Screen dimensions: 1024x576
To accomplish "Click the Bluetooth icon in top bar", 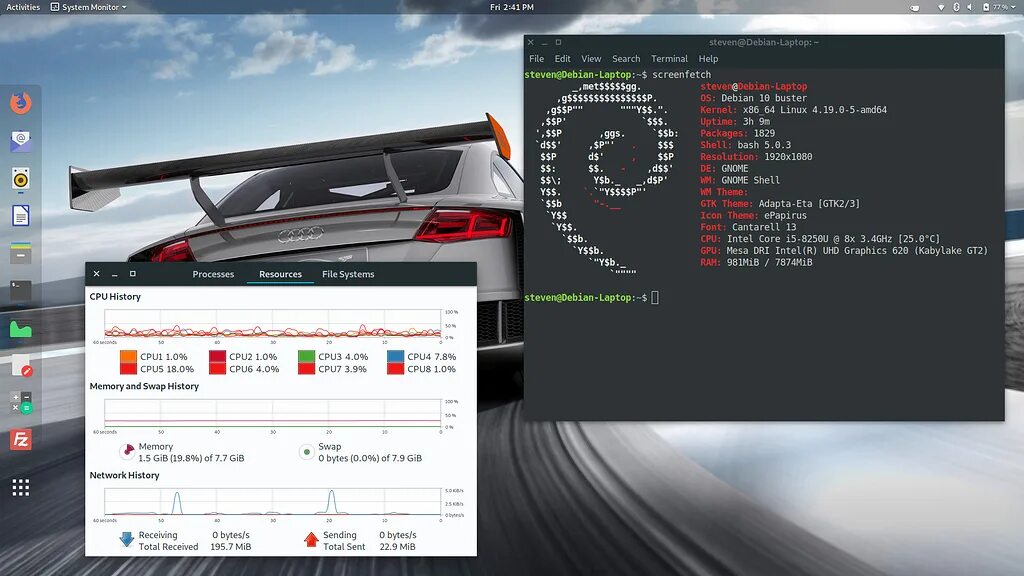I will click(x=956, y=7).
